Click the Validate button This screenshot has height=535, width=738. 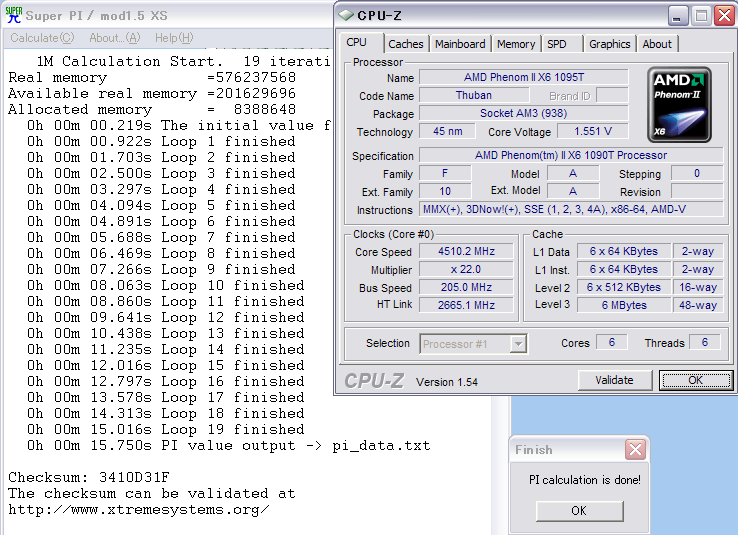pos(614,380)
